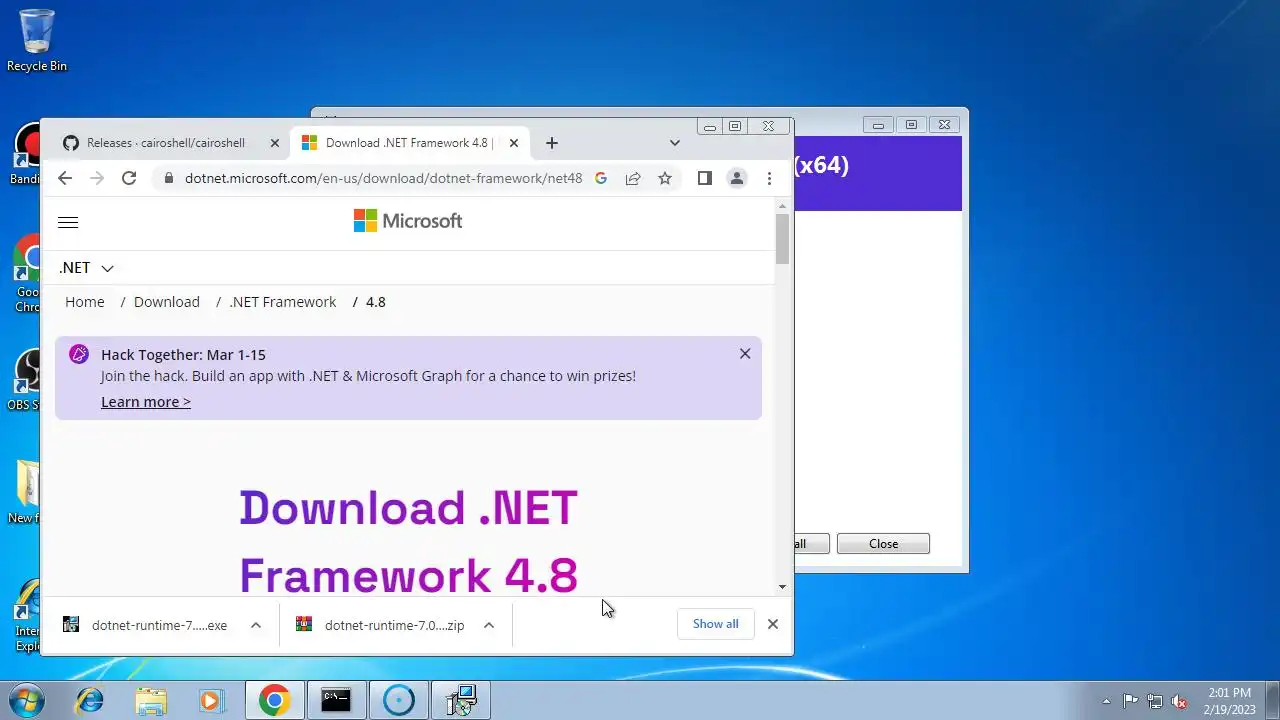Click the Hack Together banner icon
The height and width of the screenshot is (720, 1280).
[79, 354]
